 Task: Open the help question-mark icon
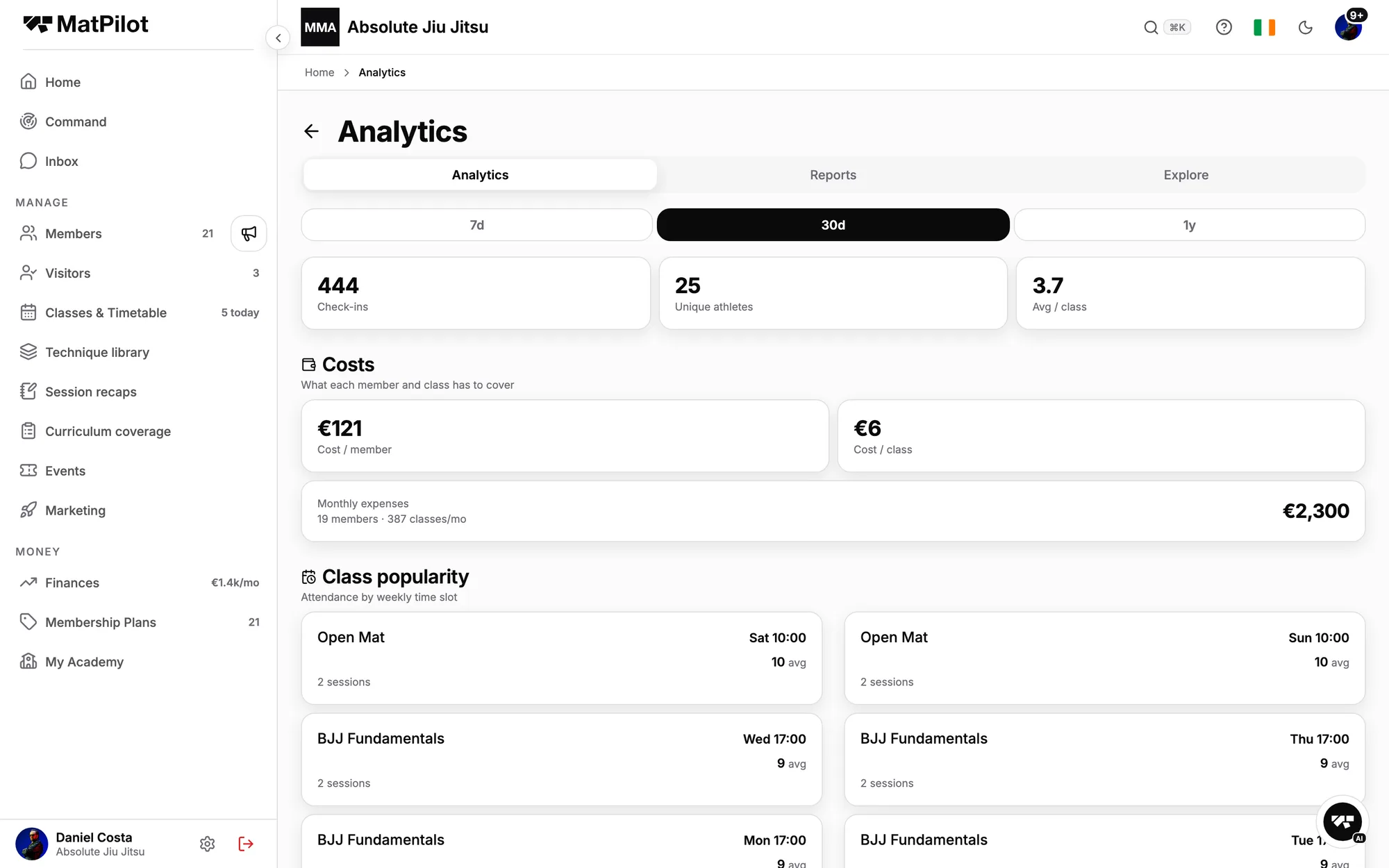coord(1224,27)
